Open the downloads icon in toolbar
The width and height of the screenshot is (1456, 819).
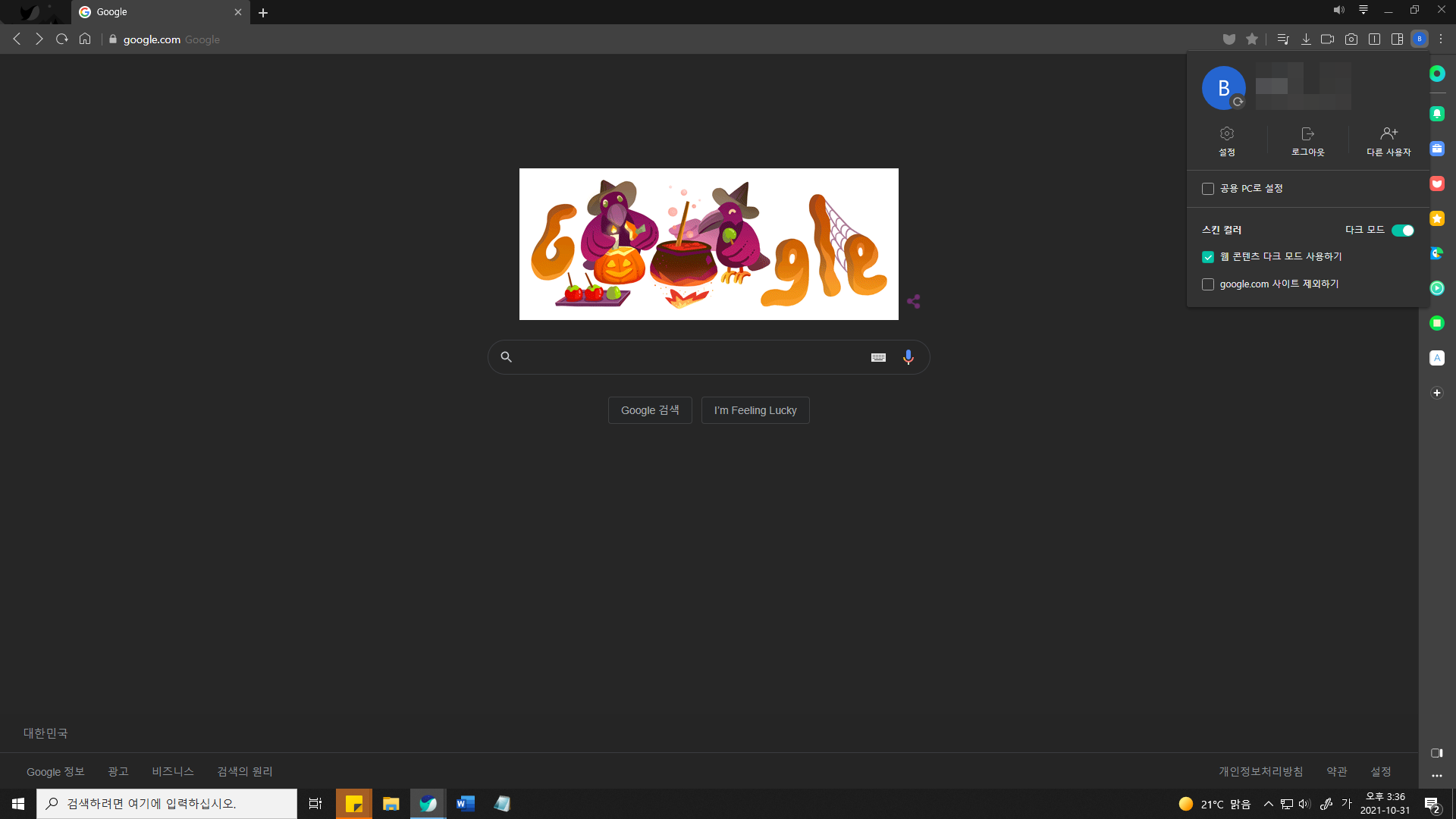[1306, 39]
